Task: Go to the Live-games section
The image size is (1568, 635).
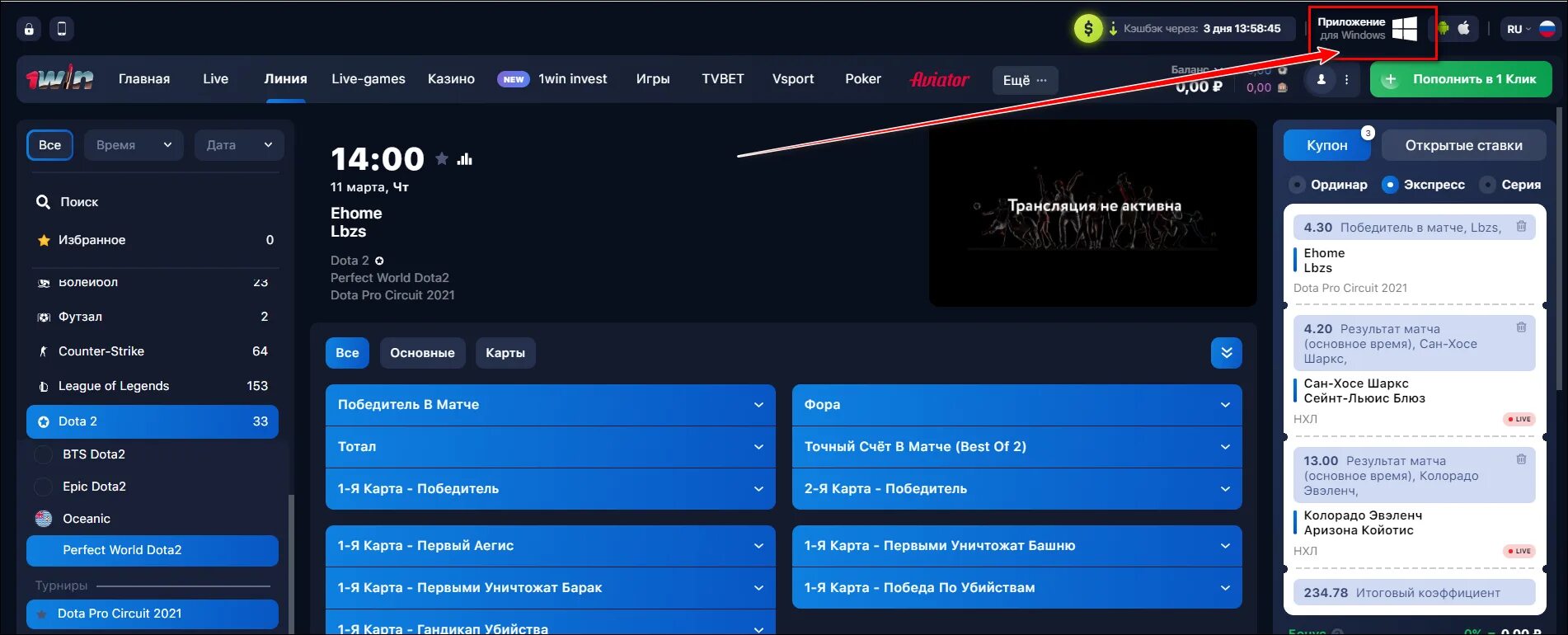Action: coord(369,79)
